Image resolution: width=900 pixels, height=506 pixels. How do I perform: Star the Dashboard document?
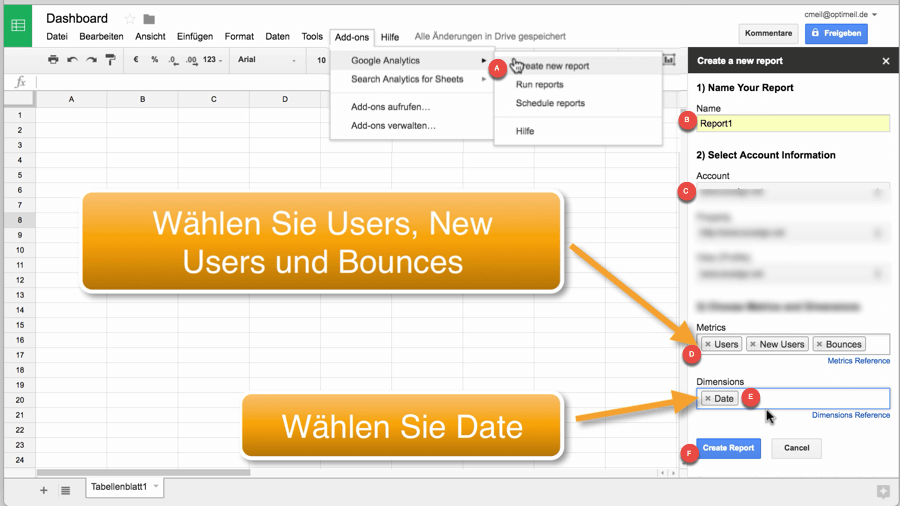(129, 19)
